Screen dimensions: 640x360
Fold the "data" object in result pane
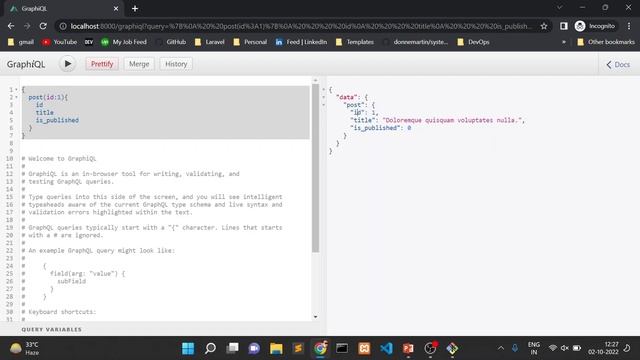click(324, 97)
